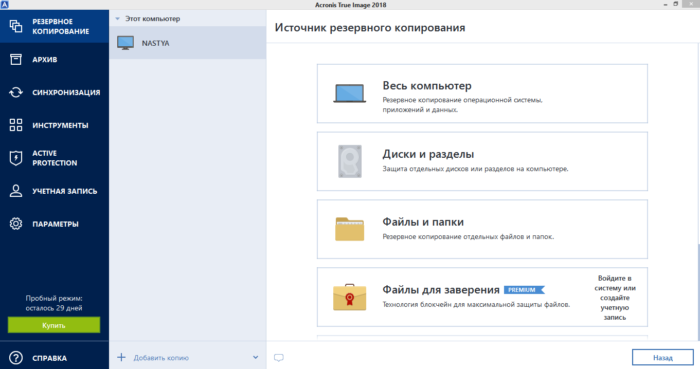
Task: Click the heading Источник резервного копирования
Action: [x=370, y=28]
